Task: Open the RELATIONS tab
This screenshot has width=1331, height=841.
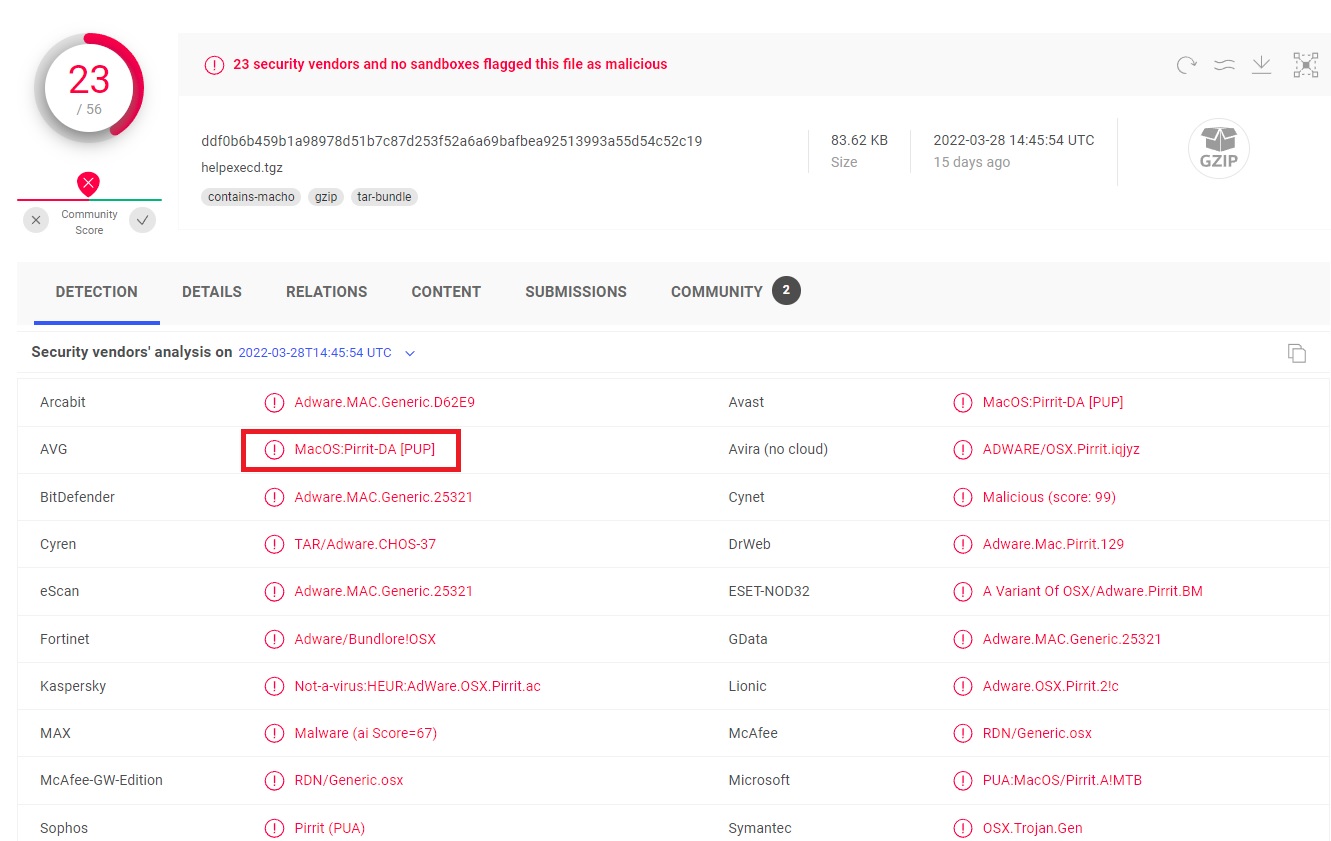Action: 326,292
